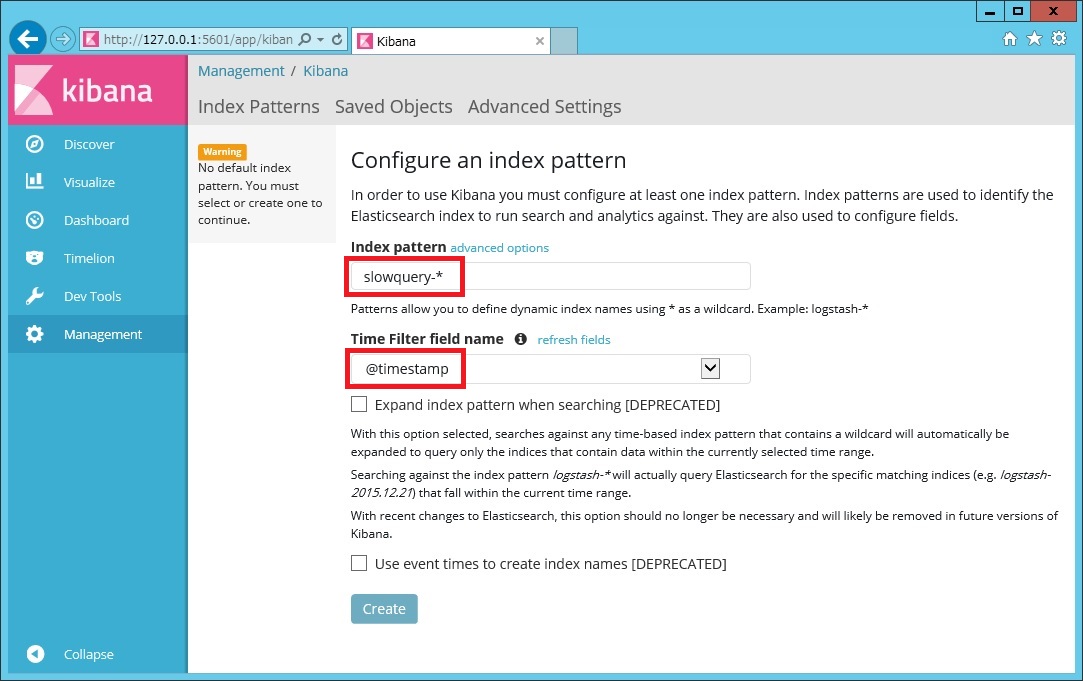This screenshot has height=681, width=1083.
Task: Click the Warning badge
Action: pos(222,151)
